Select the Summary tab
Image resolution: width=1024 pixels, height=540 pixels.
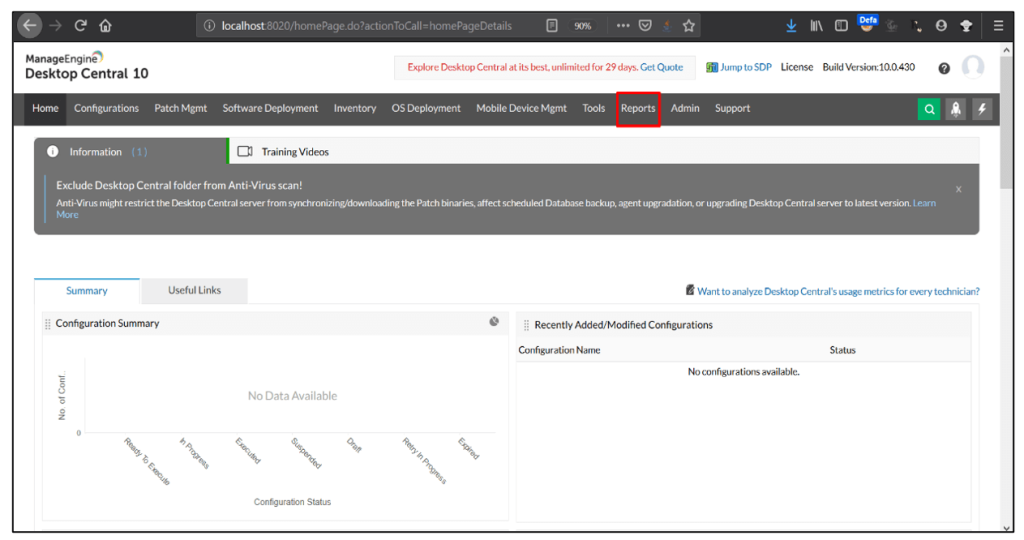(x=87, y=291)
